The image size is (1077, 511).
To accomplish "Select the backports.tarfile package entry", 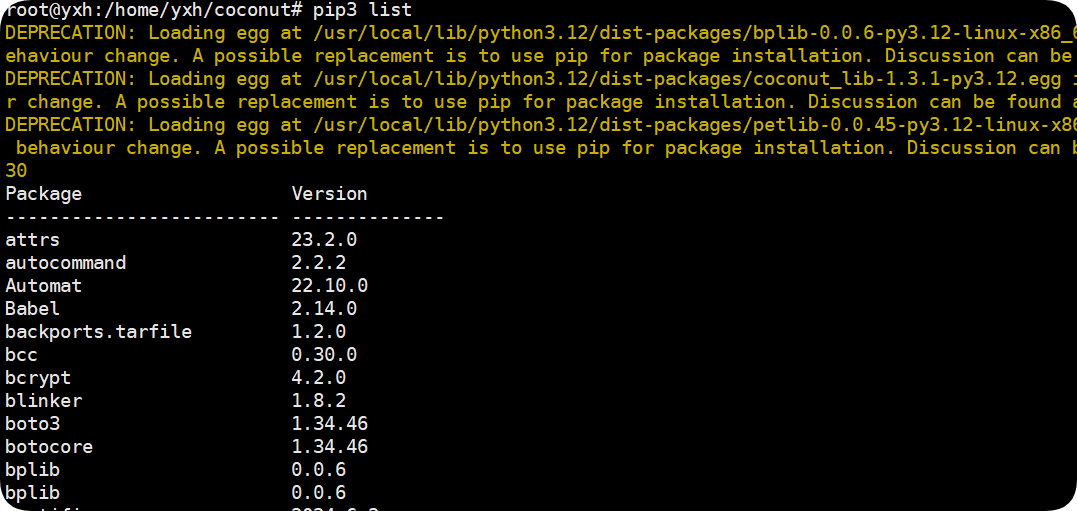I will coord(98,332).
